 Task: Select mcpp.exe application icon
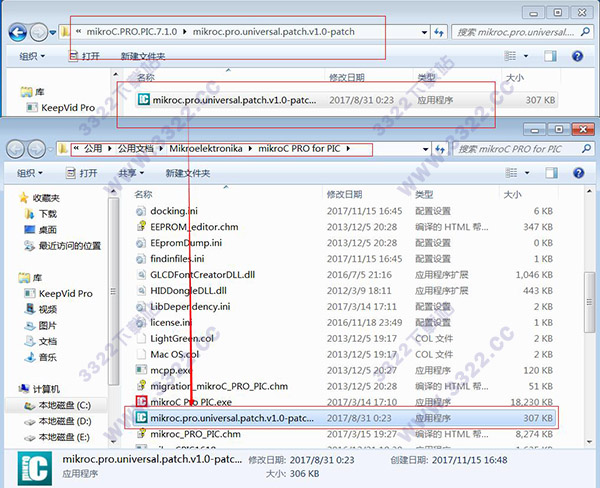tap(142, 370)
